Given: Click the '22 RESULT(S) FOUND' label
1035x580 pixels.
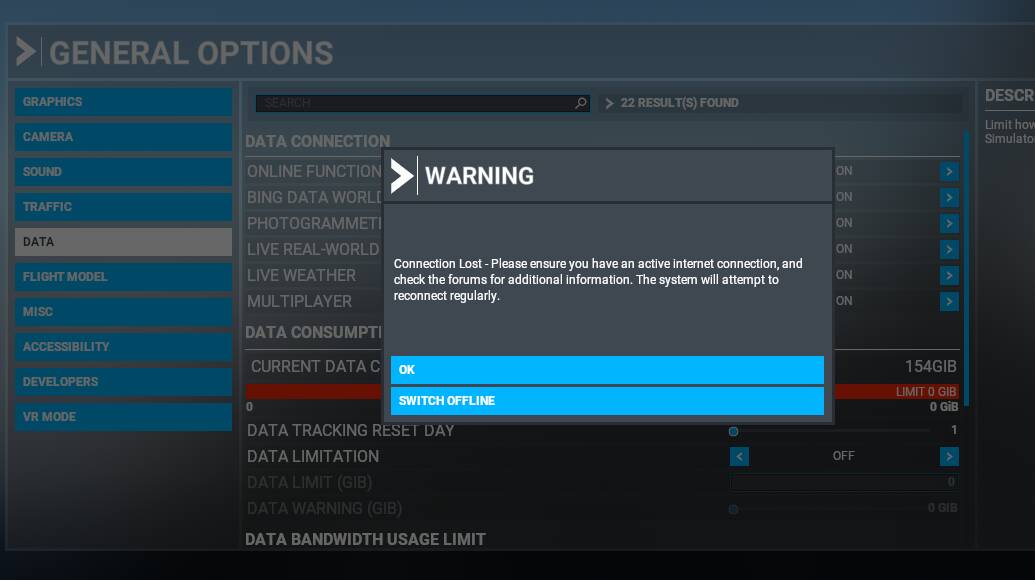Looking at the screenshot, I should [679, 103].
